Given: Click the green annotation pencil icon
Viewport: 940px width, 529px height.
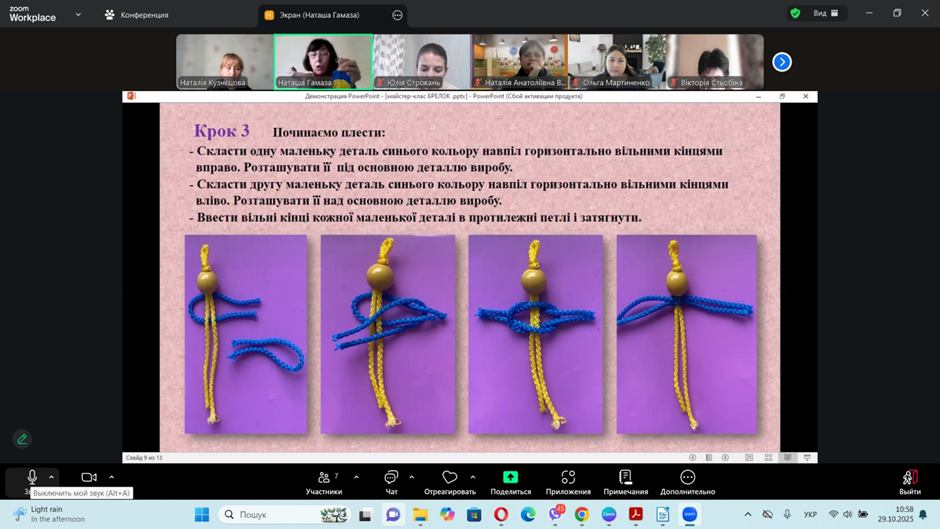Looking at the screenshot, I should (22, 439).
